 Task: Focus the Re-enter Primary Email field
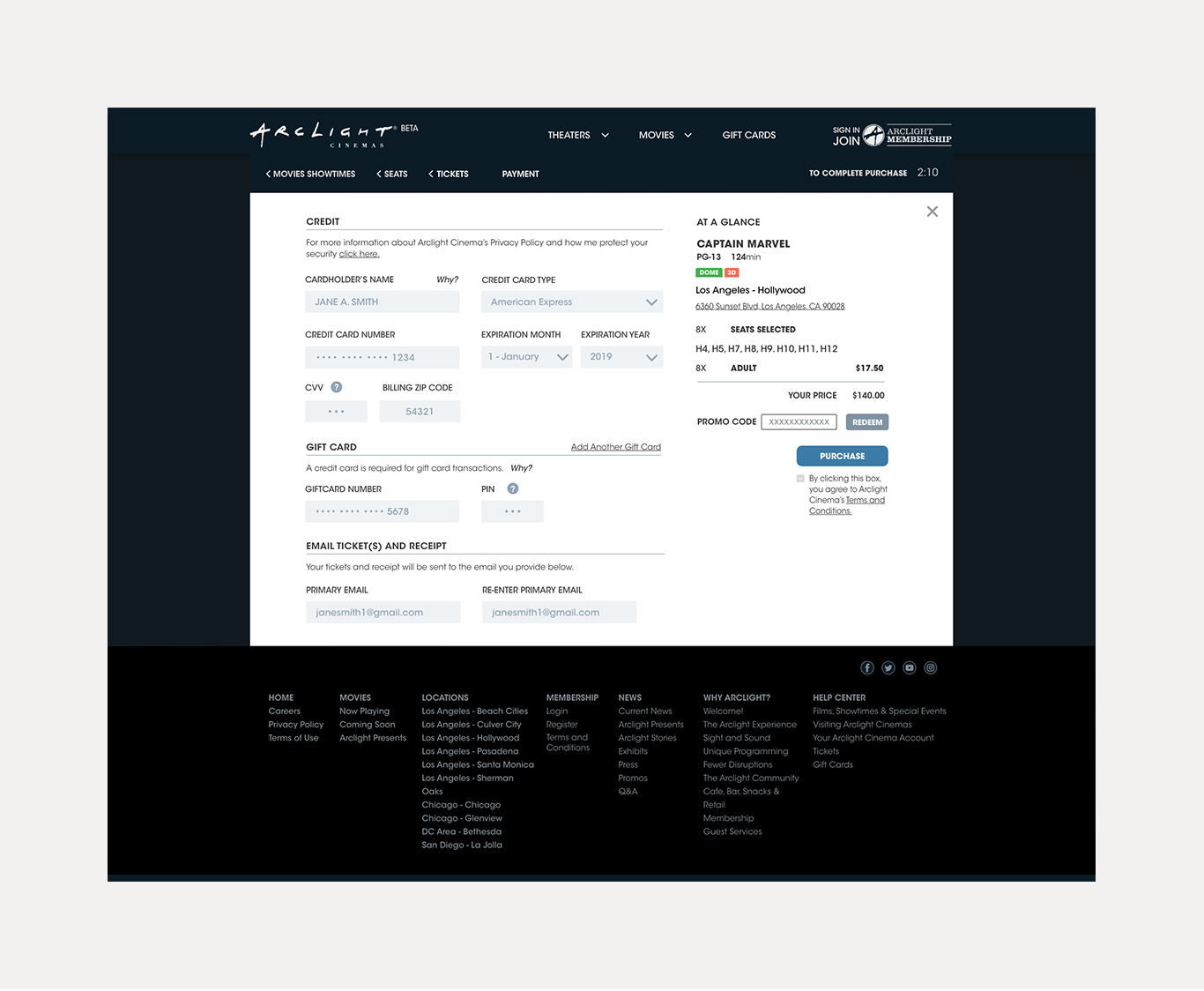click(559, 612)
